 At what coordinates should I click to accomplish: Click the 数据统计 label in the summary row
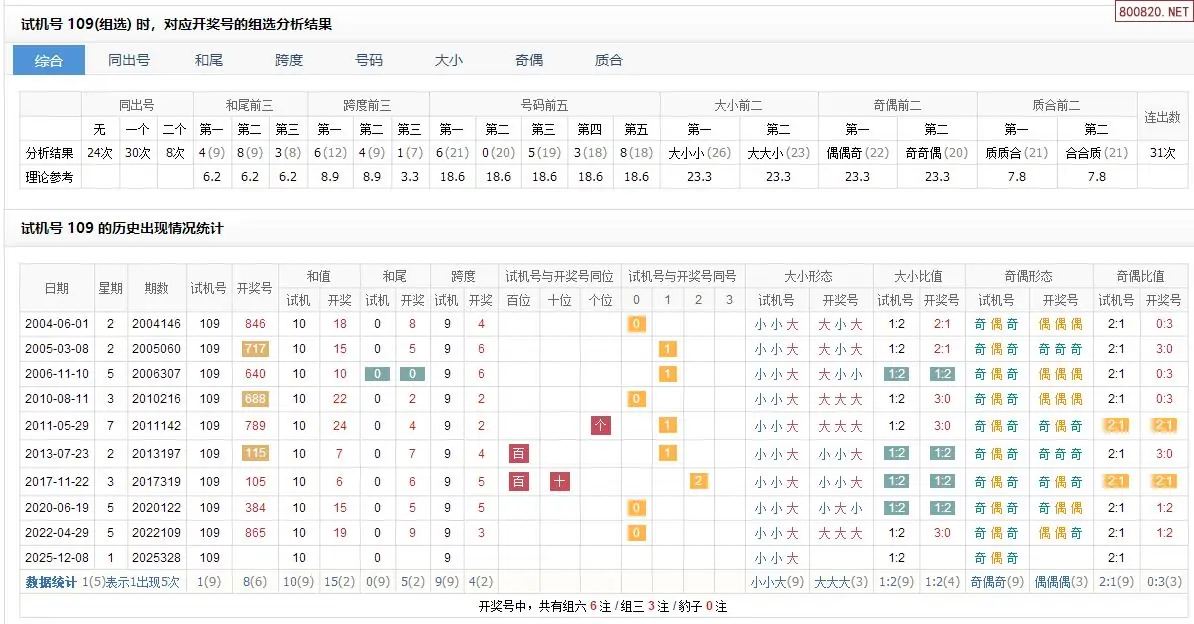pos(51,583)
